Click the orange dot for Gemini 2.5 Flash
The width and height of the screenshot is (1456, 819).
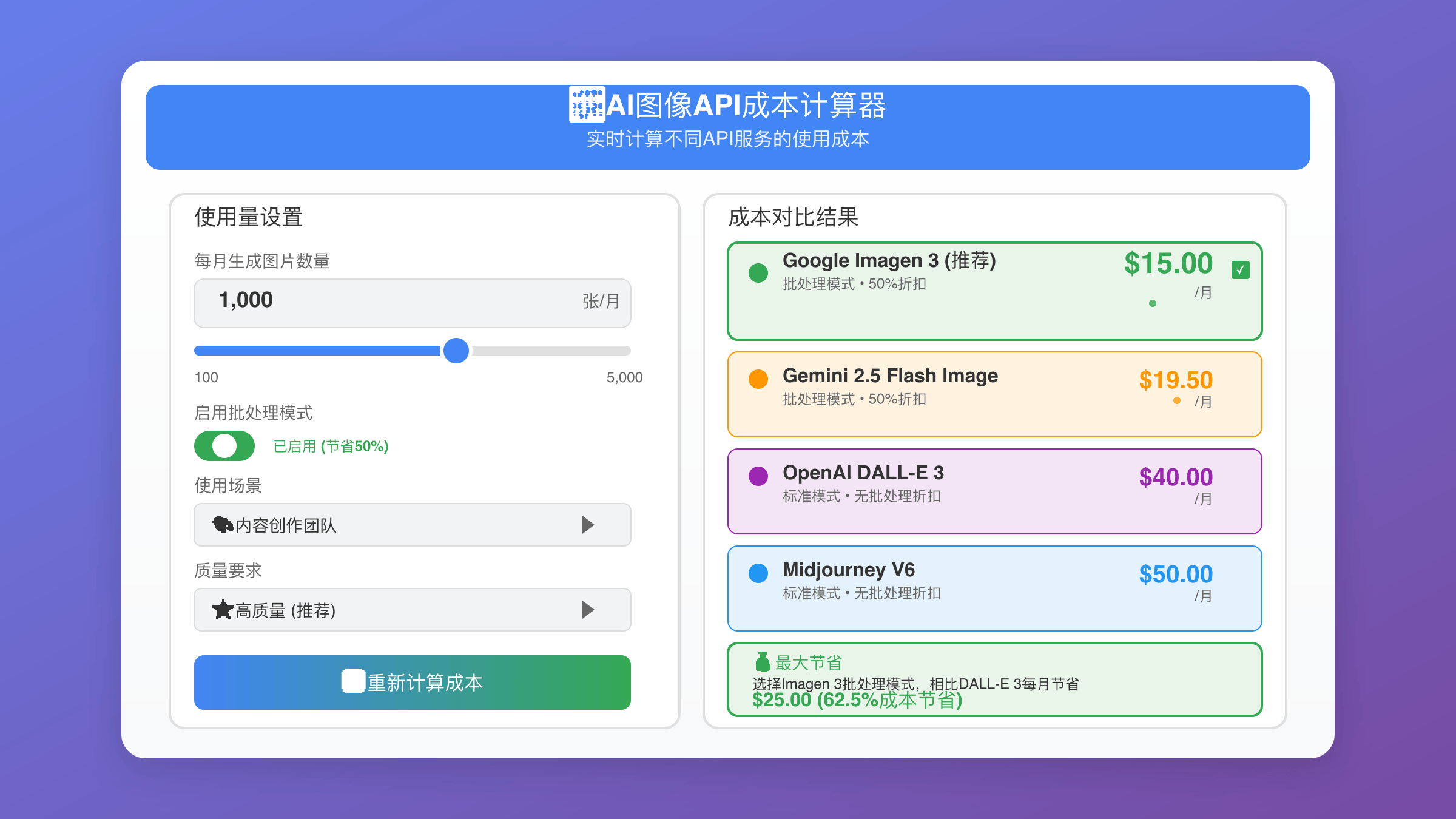(758, 379)
